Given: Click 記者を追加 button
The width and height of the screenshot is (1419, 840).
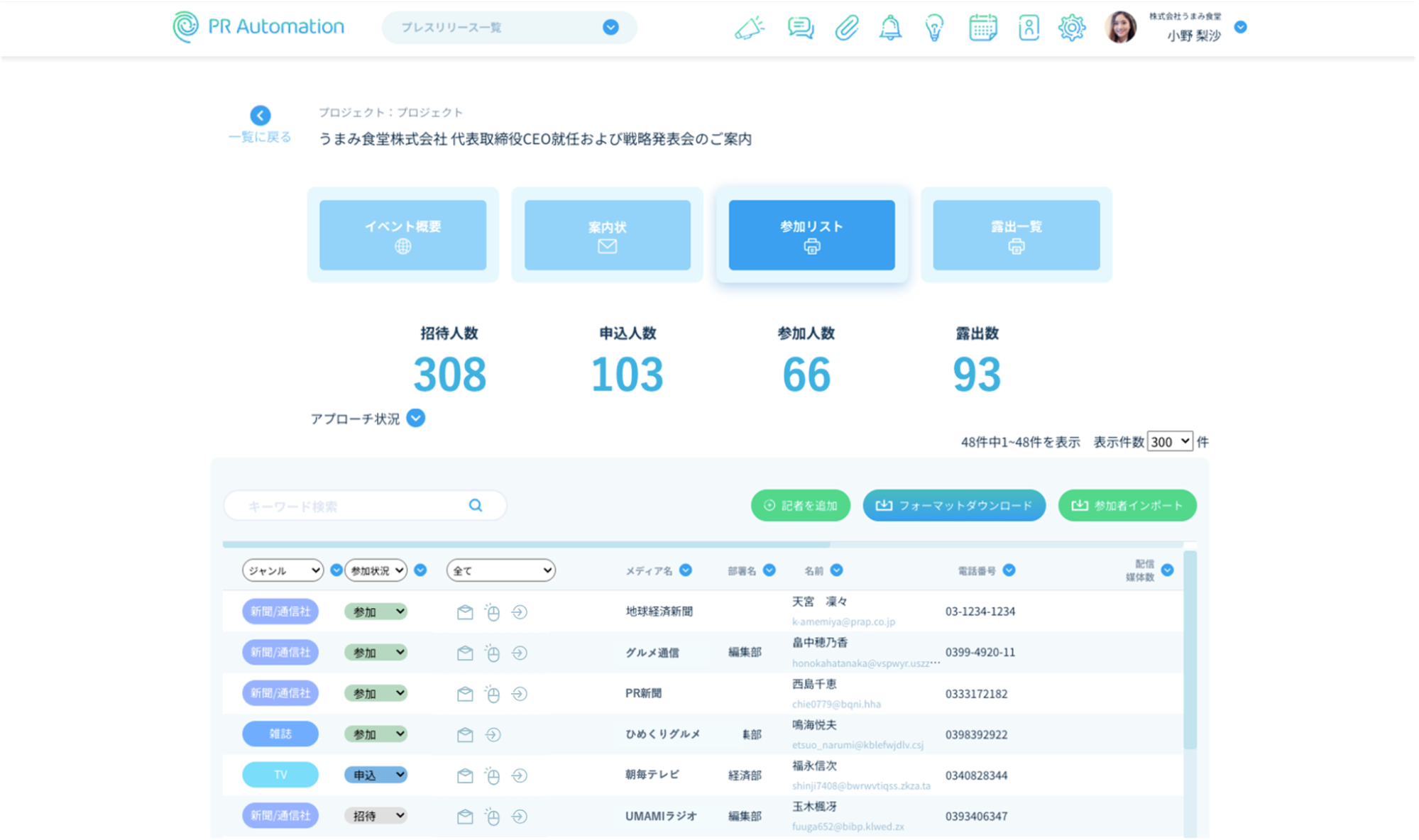Looking at the screenshot, I should [x=800, y=506].
